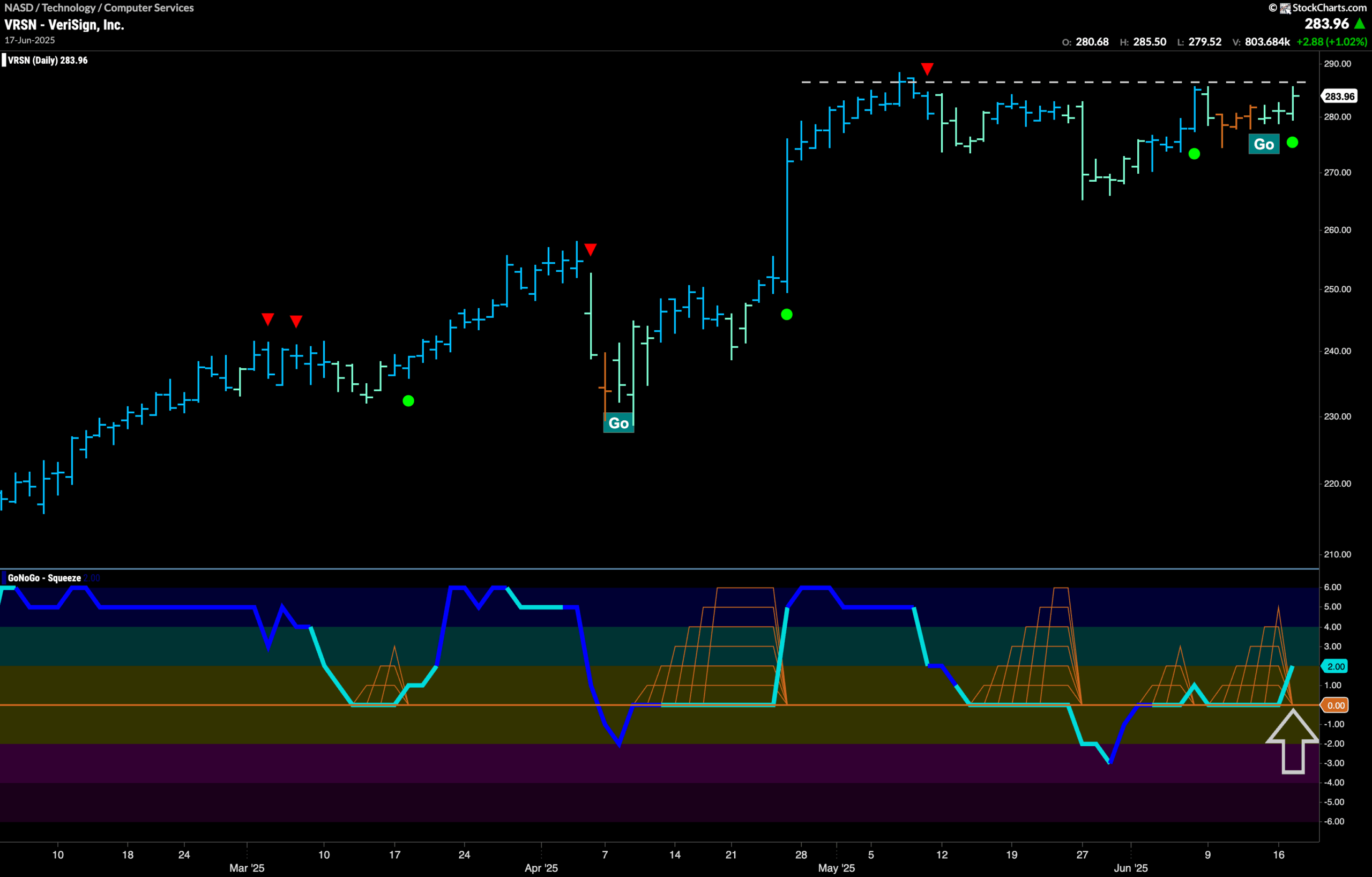The width and height of the screenshot is (1372, 877).
Task: Click the green dot under late April breakout
Action: pos(786,314)
